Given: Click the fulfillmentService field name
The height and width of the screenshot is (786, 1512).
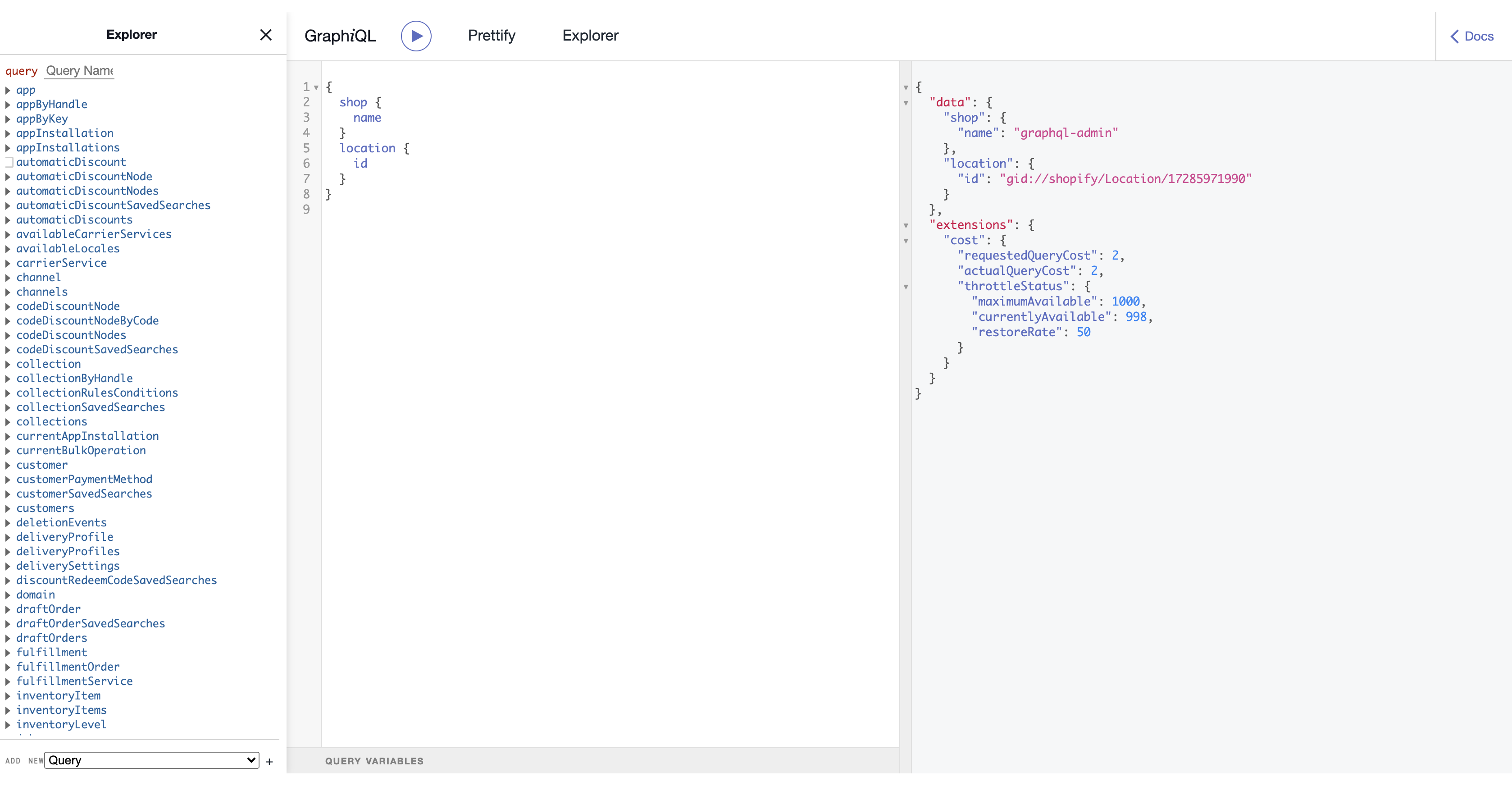Looking at the screenshot, I should [74, 681].
